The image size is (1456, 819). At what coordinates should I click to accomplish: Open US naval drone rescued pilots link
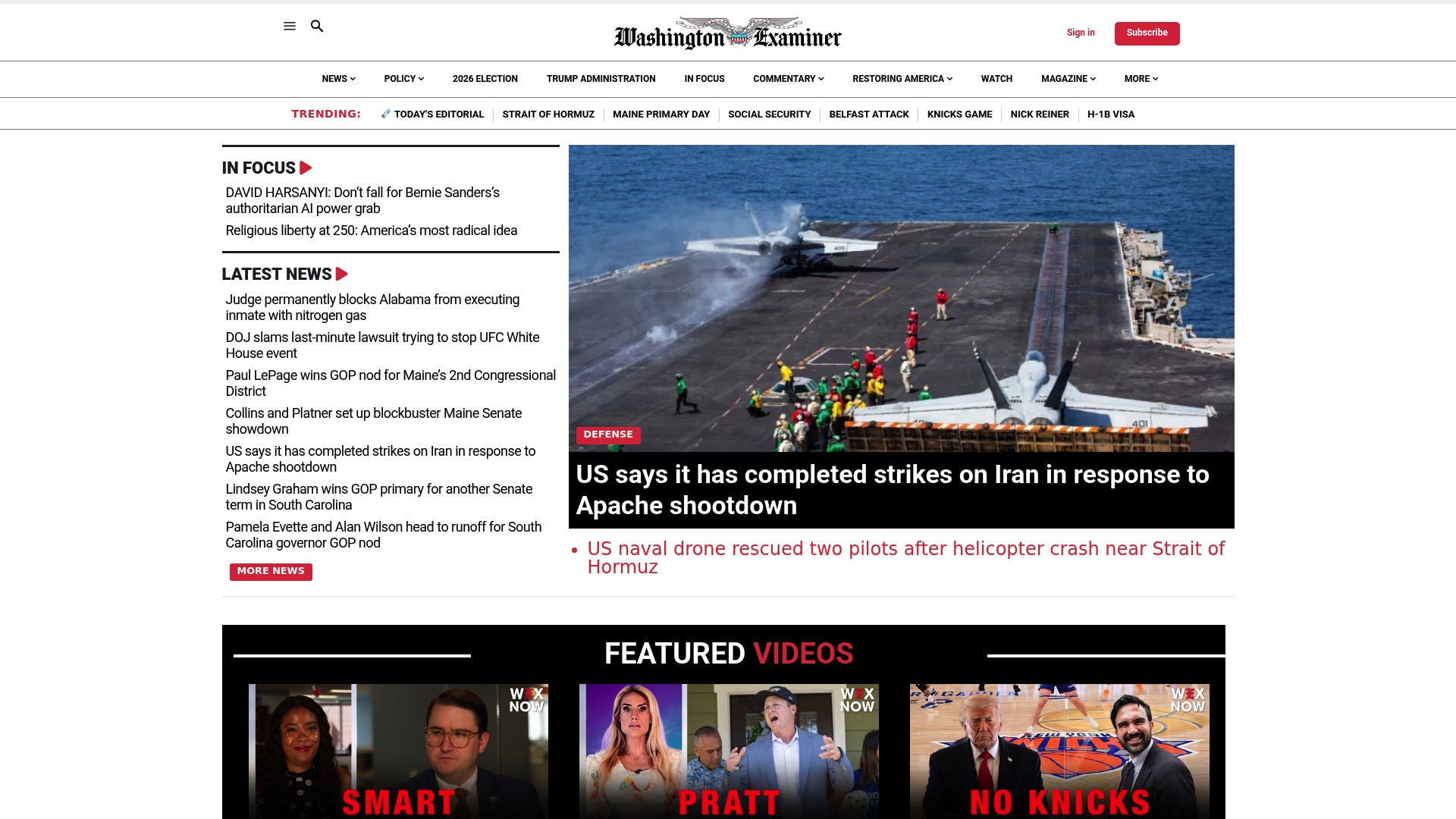point(906,557)
